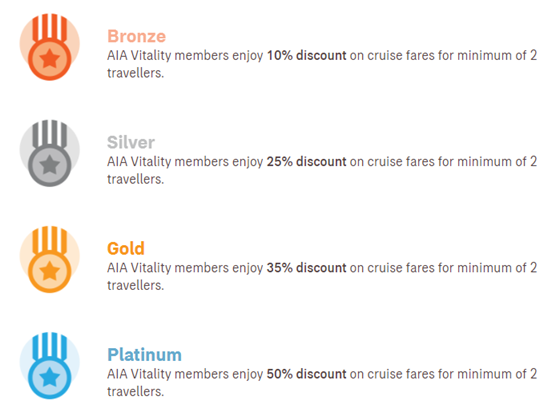The image size is (560, 420).
Task: Click the blue star inside the Platinum medal
Action: (50, 378)
